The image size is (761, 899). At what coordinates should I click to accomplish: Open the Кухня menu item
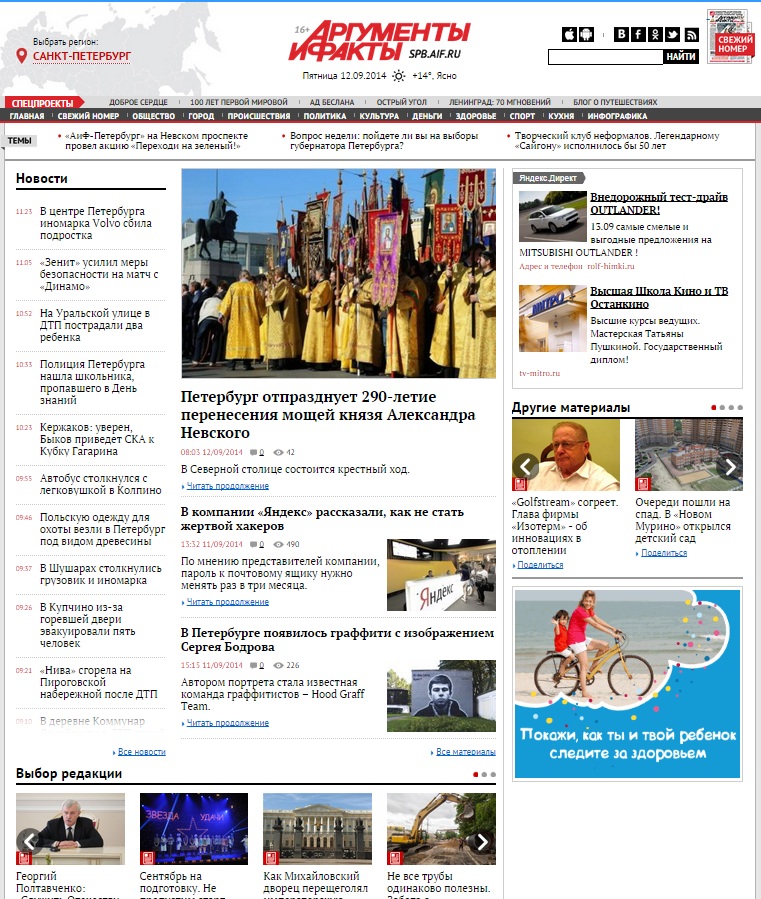tap(561, 116)
